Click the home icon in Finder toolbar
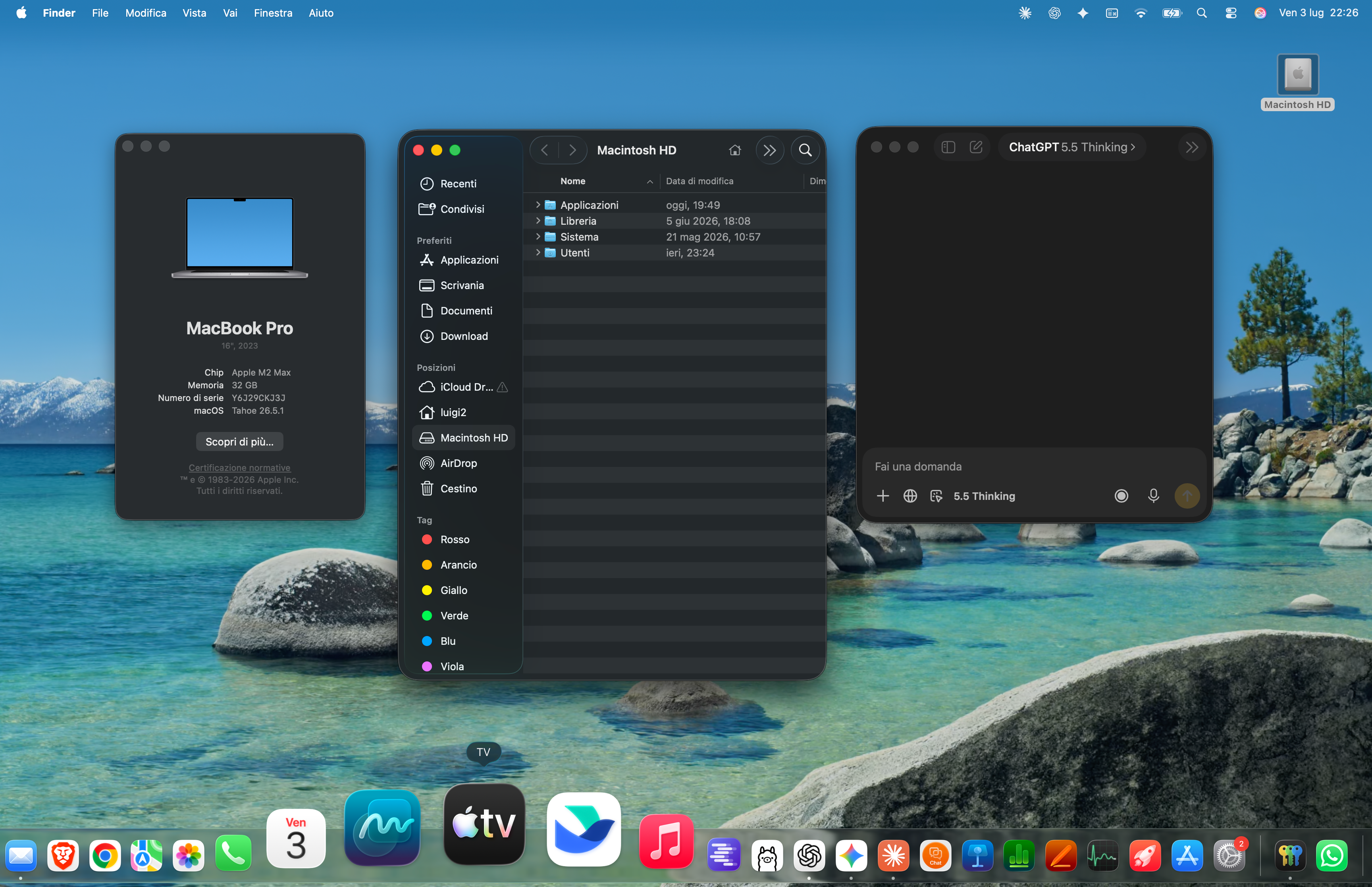Image resolution: width=1372 pixels, height=887 pixels. coord(735,150)
